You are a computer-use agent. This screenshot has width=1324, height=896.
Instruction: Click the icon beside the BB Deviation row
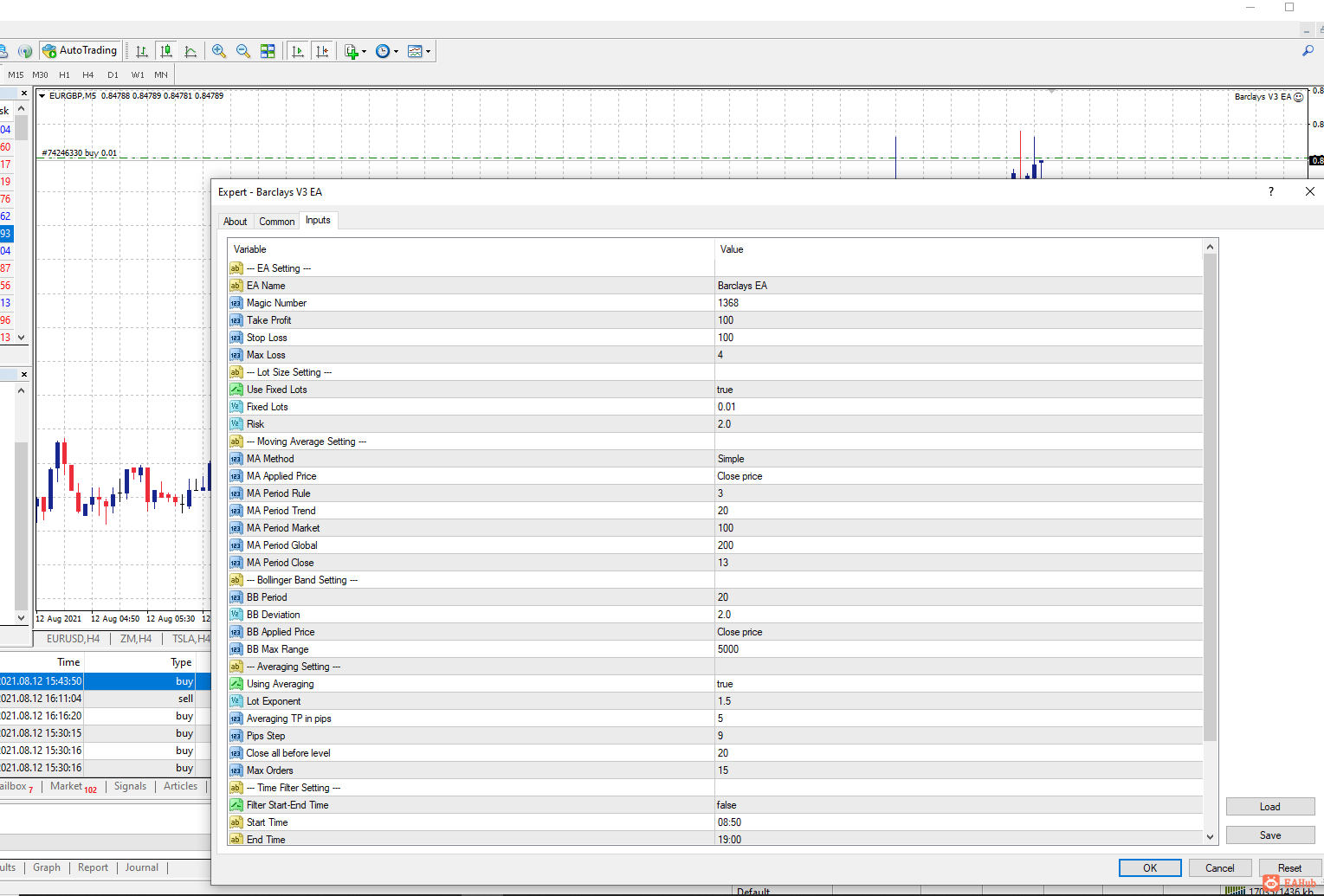point(236,615)
